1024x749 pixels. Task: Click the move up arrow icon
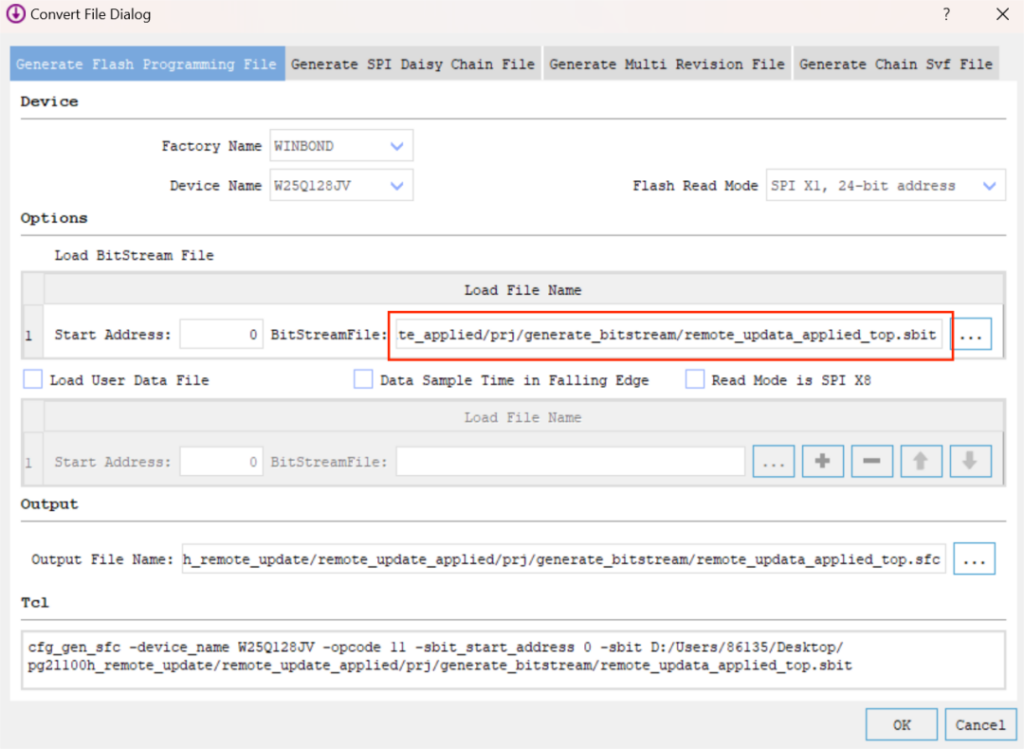(x=921, y=461)
